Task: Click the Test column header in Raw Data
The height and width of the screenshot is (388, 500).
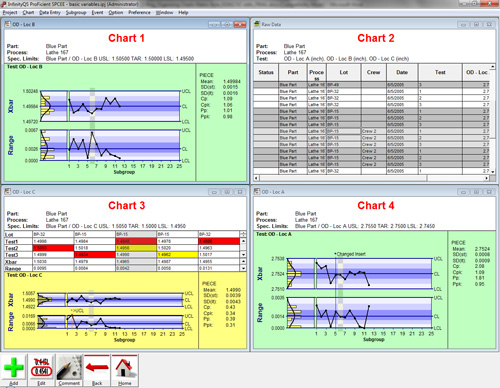Action: click(440, 72)
